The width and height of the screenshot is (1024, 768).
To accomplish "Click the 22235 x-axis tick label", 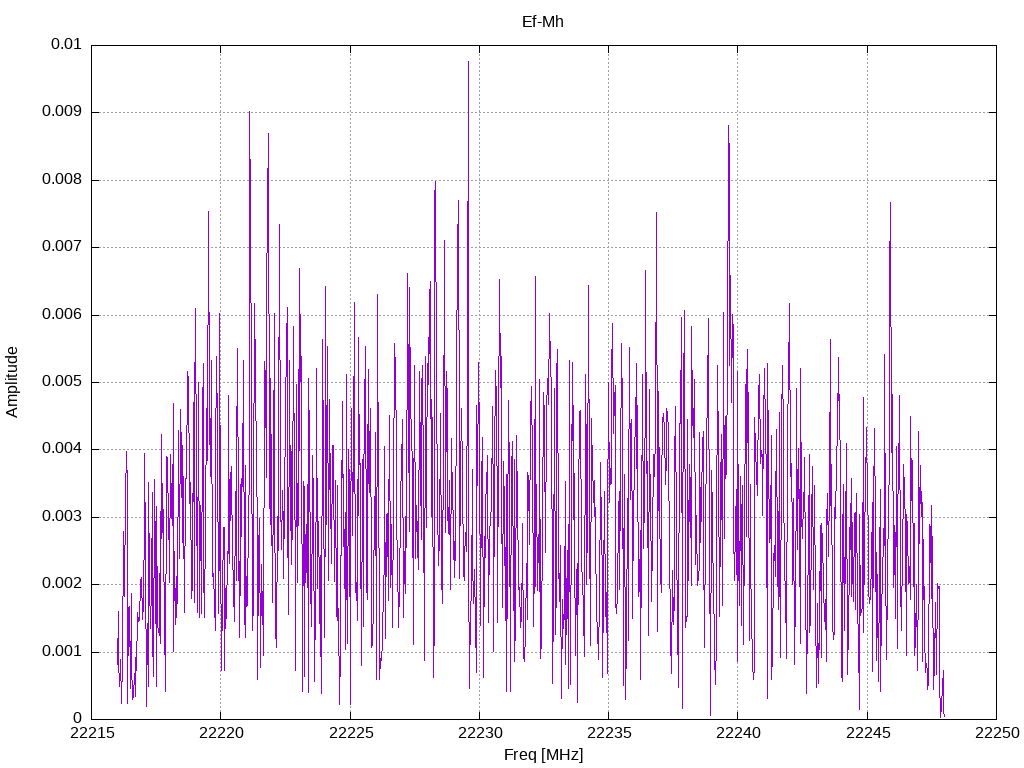I will point(609,733).
